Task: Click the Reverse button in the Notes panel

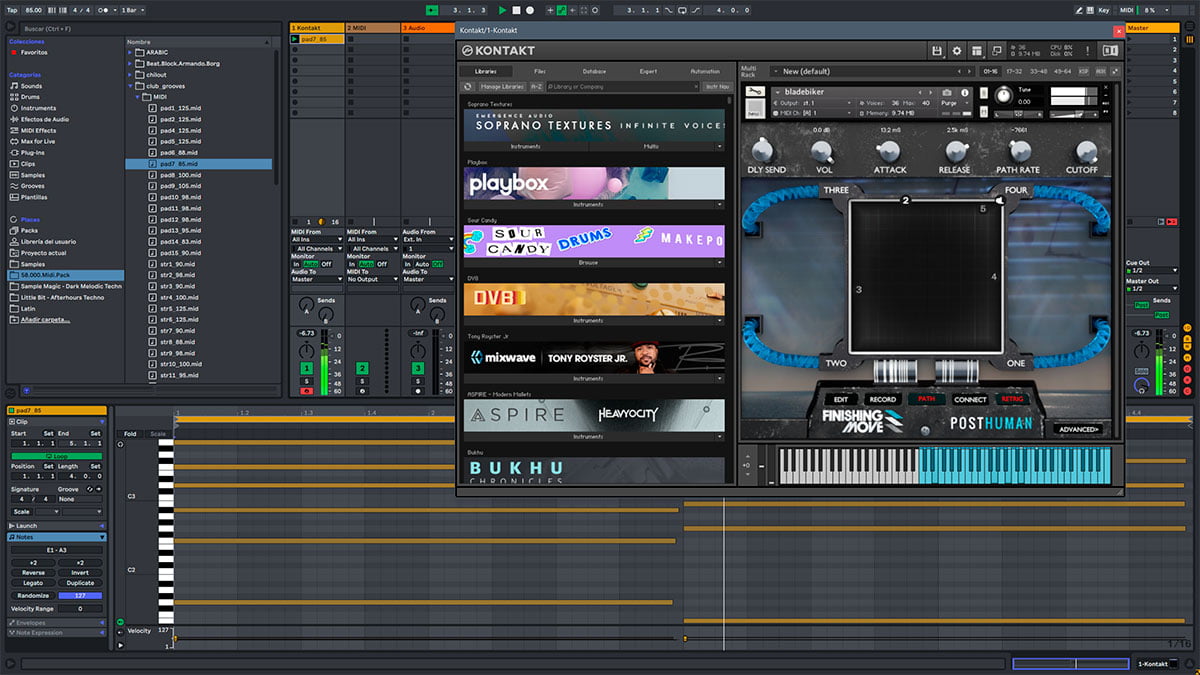Action: click(x=33, y=573)
